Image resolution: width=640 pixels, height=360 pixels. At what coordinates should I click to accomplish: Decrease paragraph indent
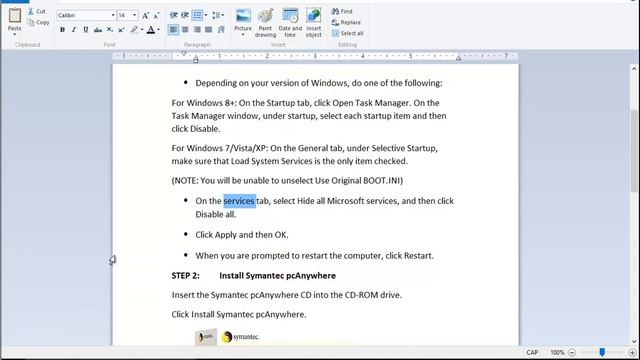(x=173, y=16)
